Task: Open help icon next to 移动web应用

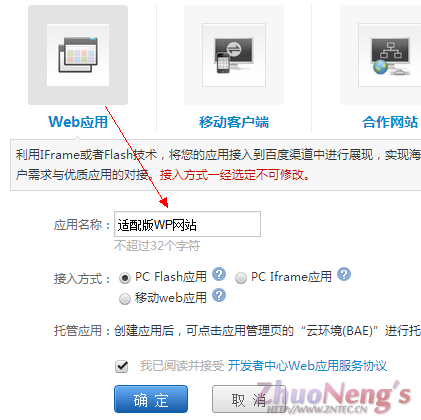Action: click(219, 295)
